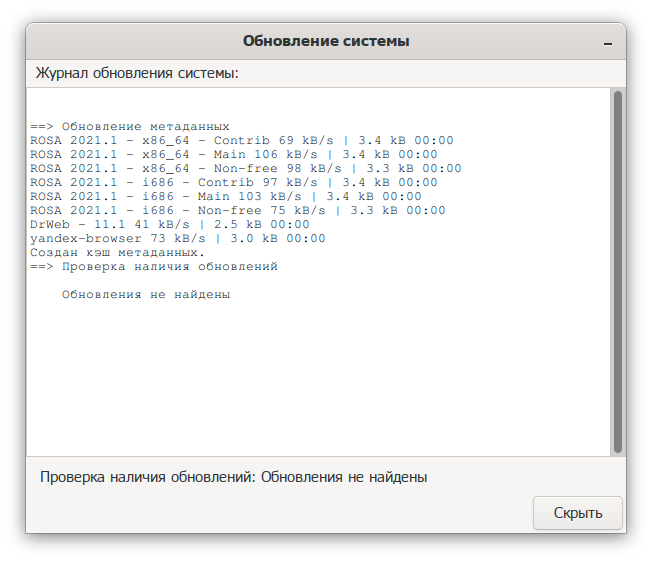This screenshot has height=562, width=652.
Task: Click the '==> Обновление метаданных' log line
Action: click(130, 126)
